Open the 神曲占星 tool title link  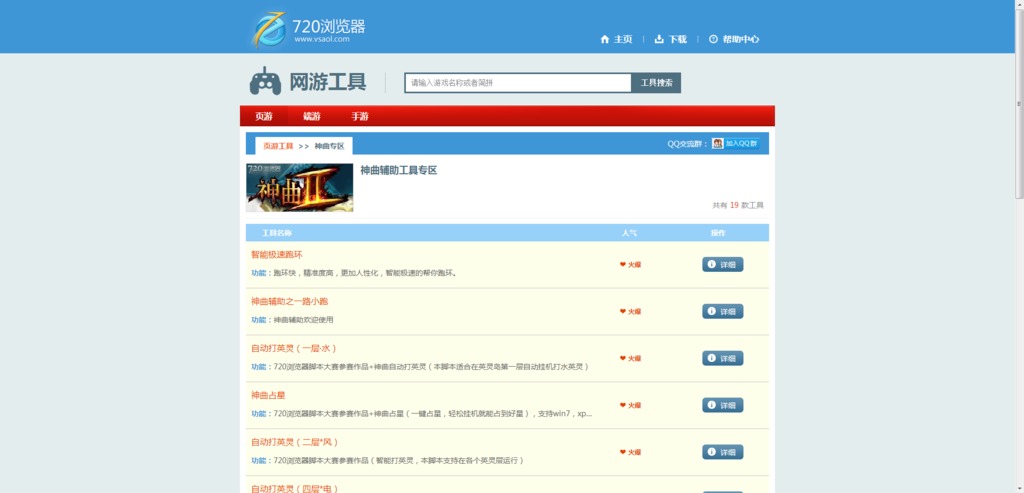click(268, 395)
